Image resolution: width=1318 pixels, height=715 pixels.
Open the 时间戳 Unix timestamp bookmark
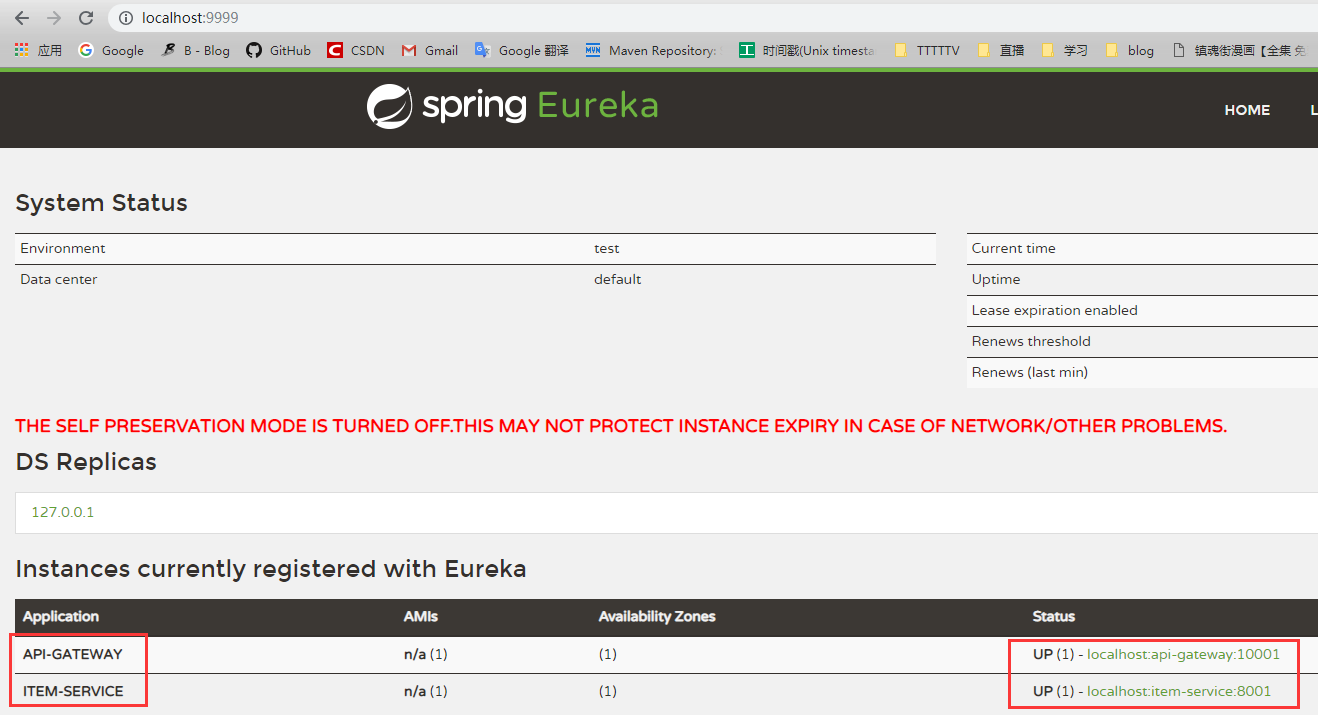pyautogui.click(x=807, y=50)
